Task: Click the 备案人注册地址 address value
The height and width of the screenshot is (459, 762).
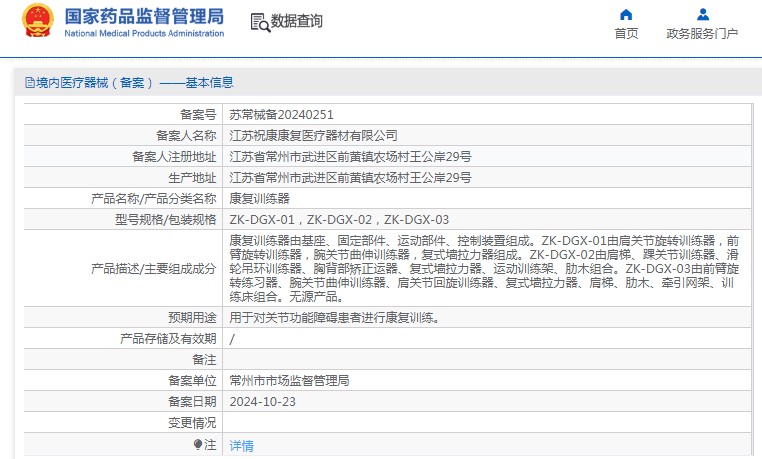Action: (350, 156)
